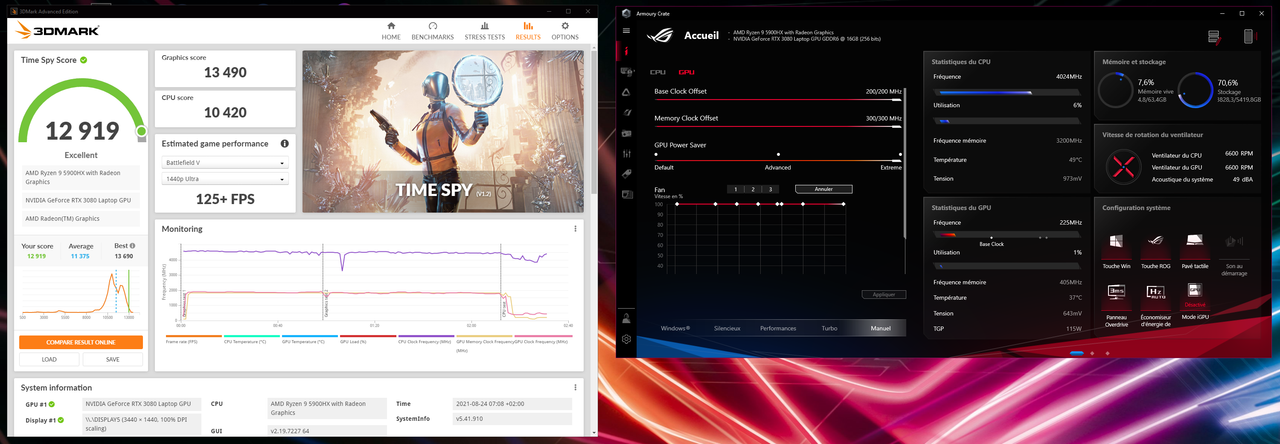
Task: Click the SAVE button in 3DMark
Action: pos(112,359)
